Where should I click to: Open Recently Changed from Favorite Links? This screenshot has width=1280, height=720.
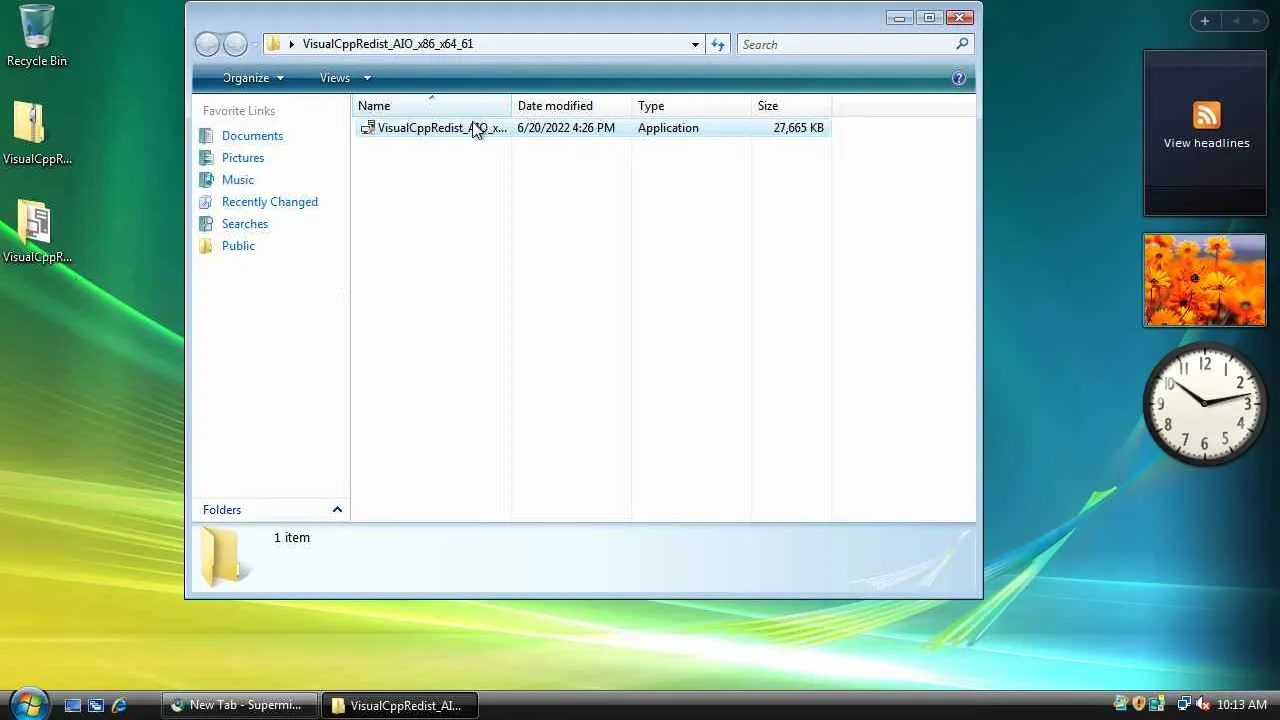tap(270, 202)
